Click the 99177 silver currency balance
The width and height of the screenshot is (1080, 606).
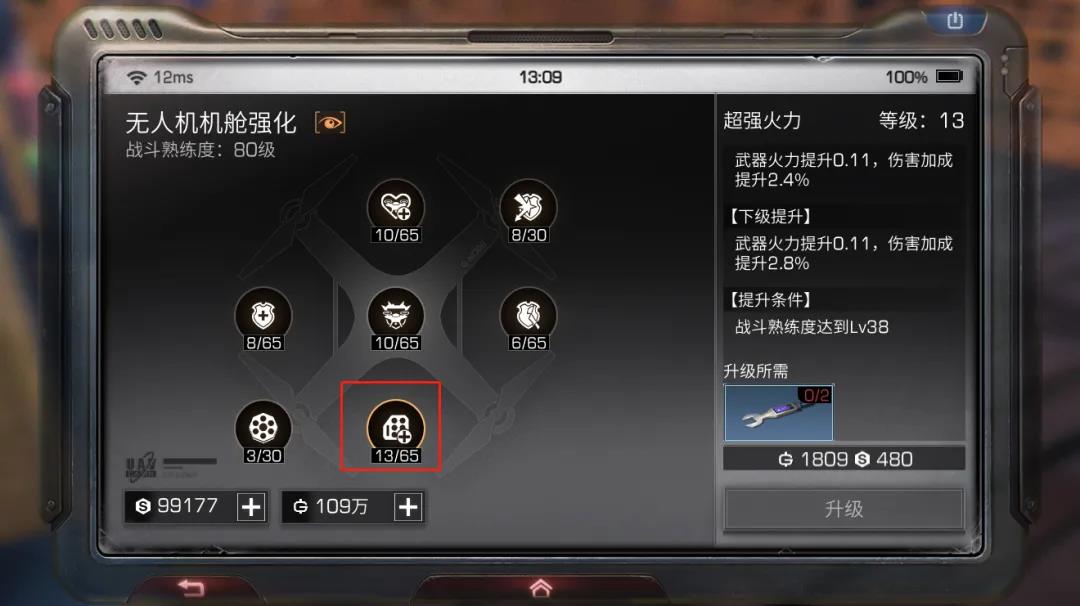coord(178,507)
